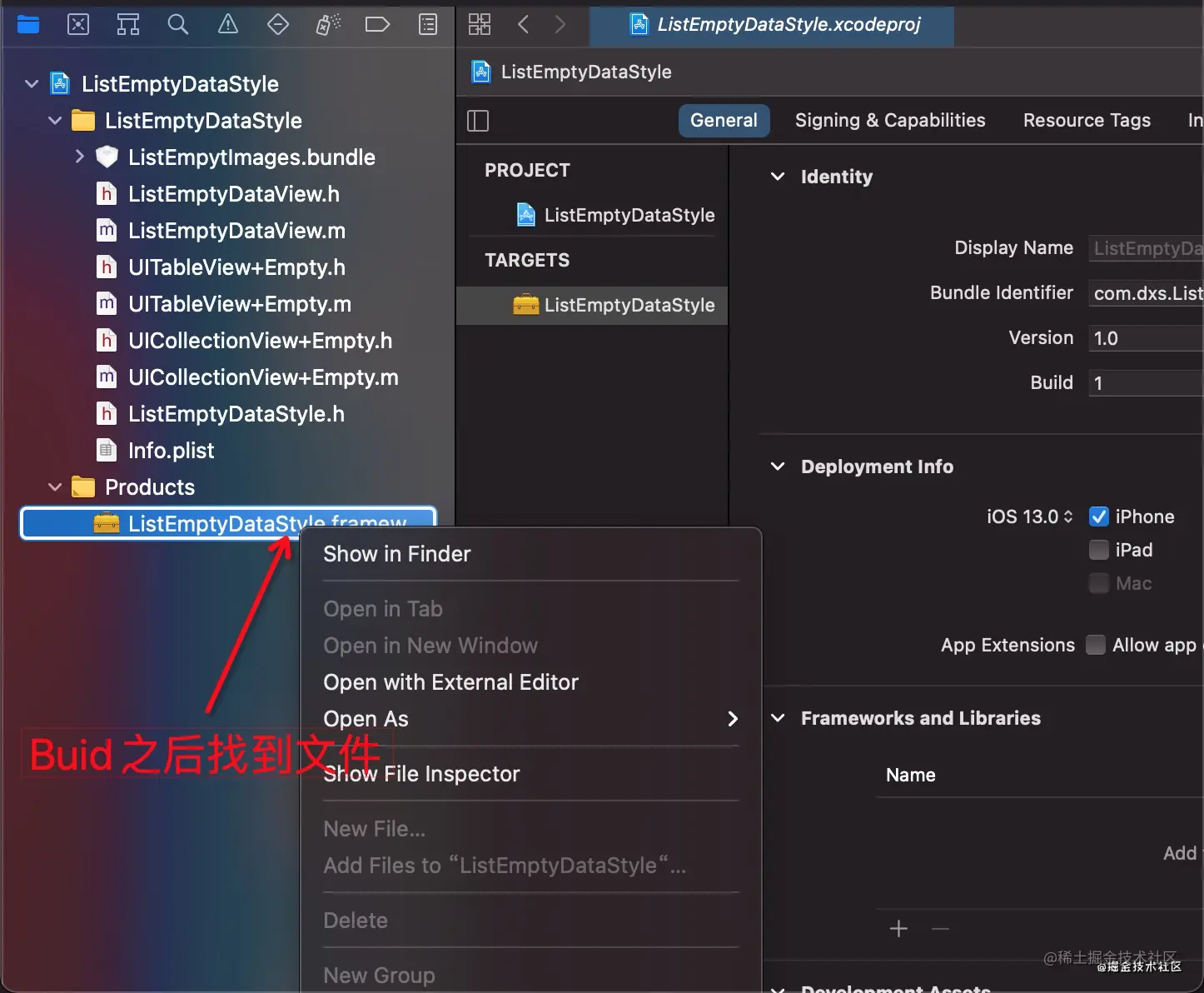Image resolution: width=1204 pixels, height=993 pixels.
Task: Select Info.plist in the navigator
Action: (x=171, y=451)
